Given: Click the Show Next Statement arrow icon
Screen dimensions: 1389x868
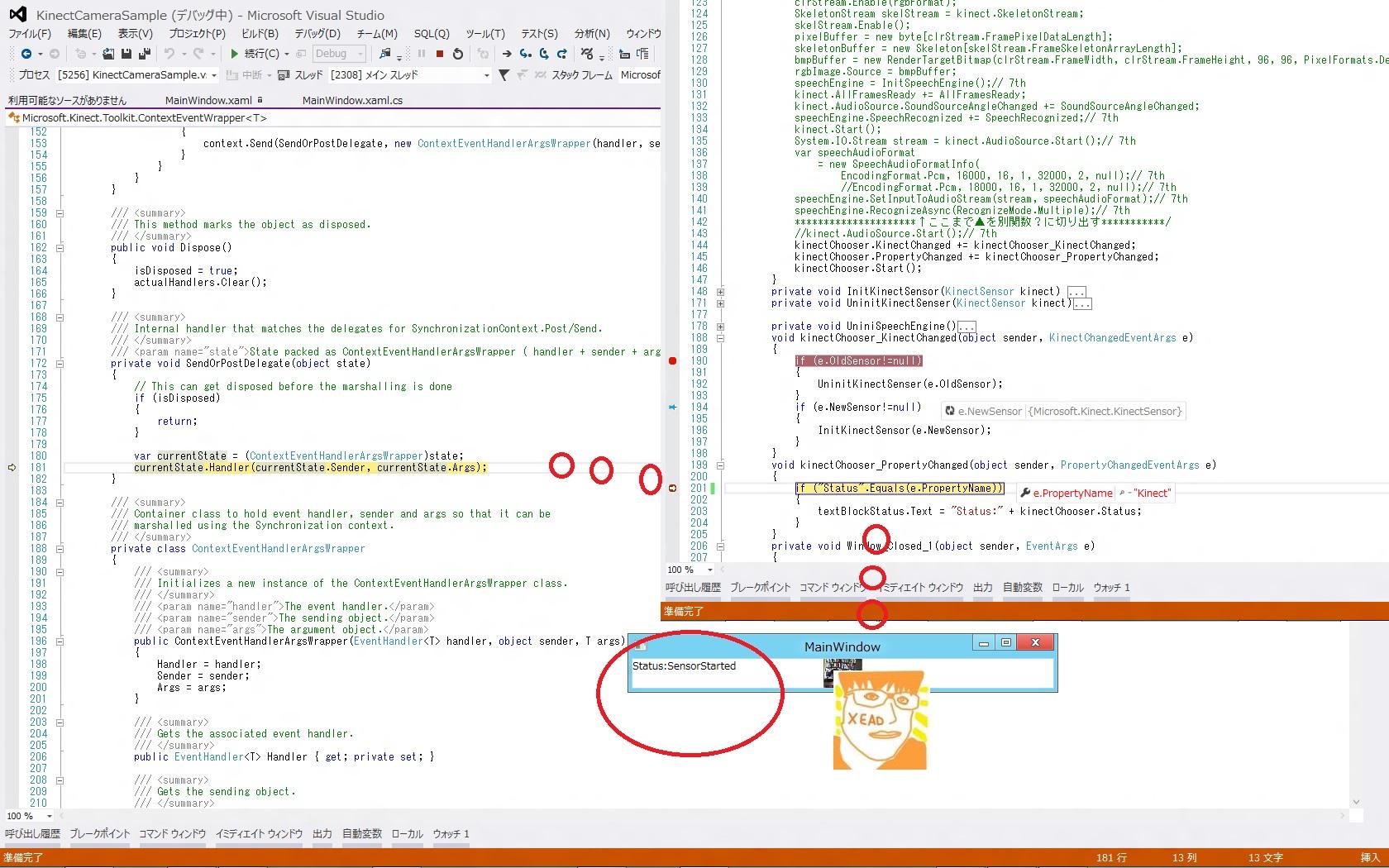Looking at the screenshot, I should (507, 54).
